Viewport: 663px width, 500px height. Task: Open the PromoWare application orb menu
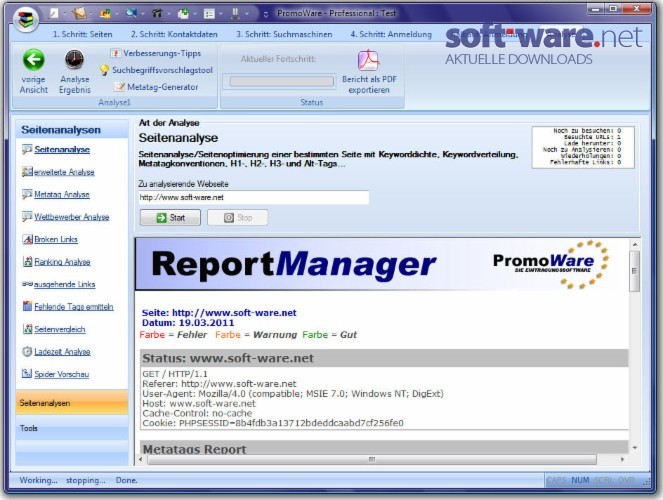pos(26,19)
